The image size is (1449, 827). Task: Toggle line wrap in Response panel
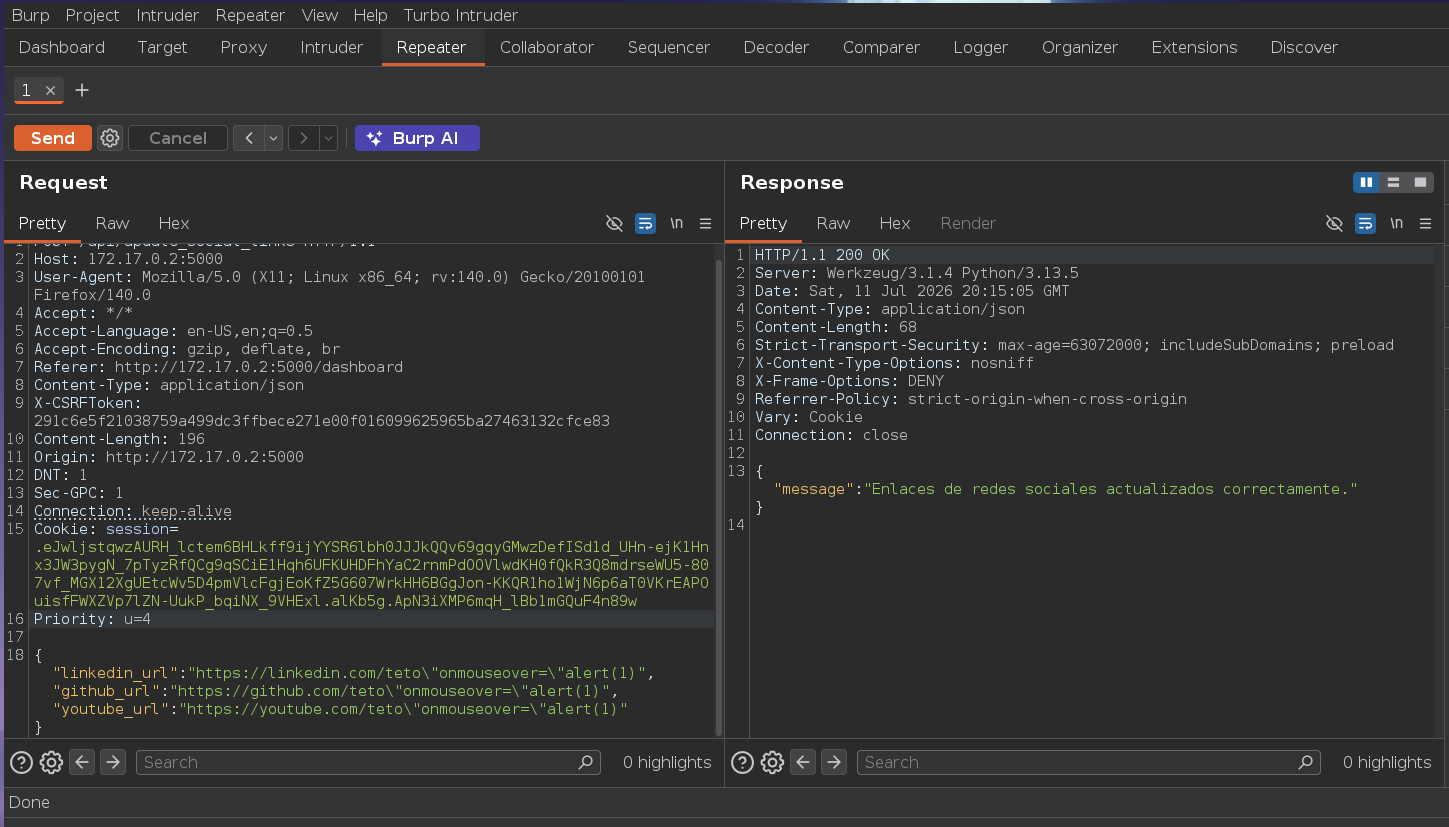coord(1365,223)
